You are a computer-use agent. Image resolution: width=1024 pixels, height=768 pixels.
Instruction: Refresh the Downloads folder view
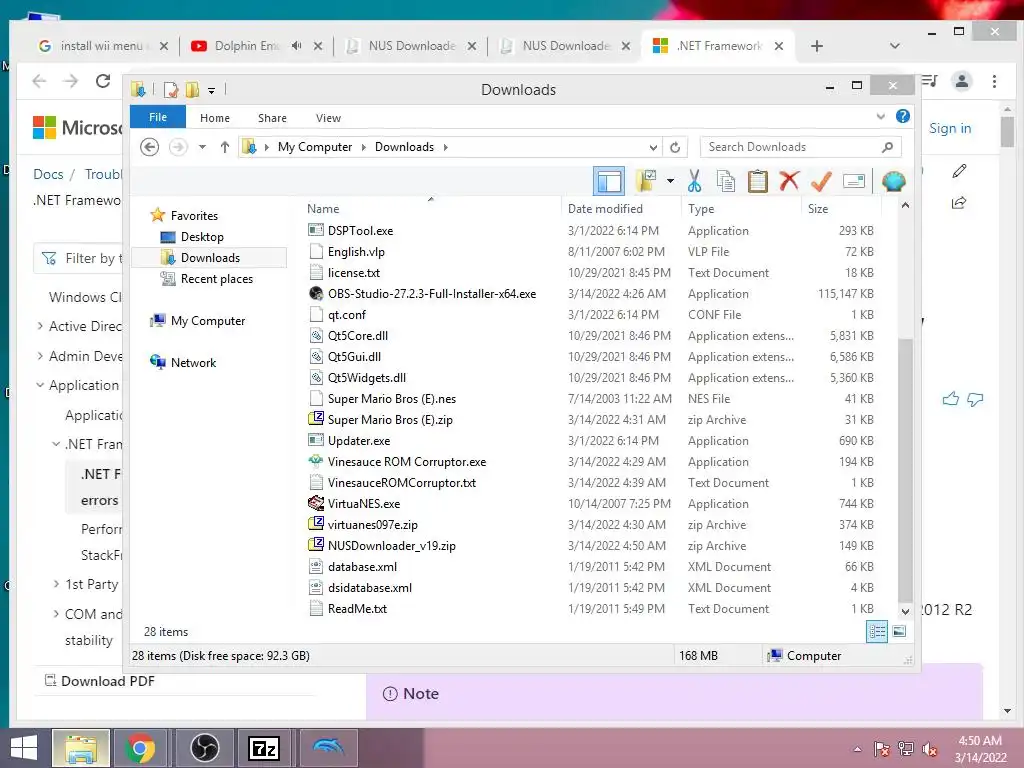coord(675,147)
